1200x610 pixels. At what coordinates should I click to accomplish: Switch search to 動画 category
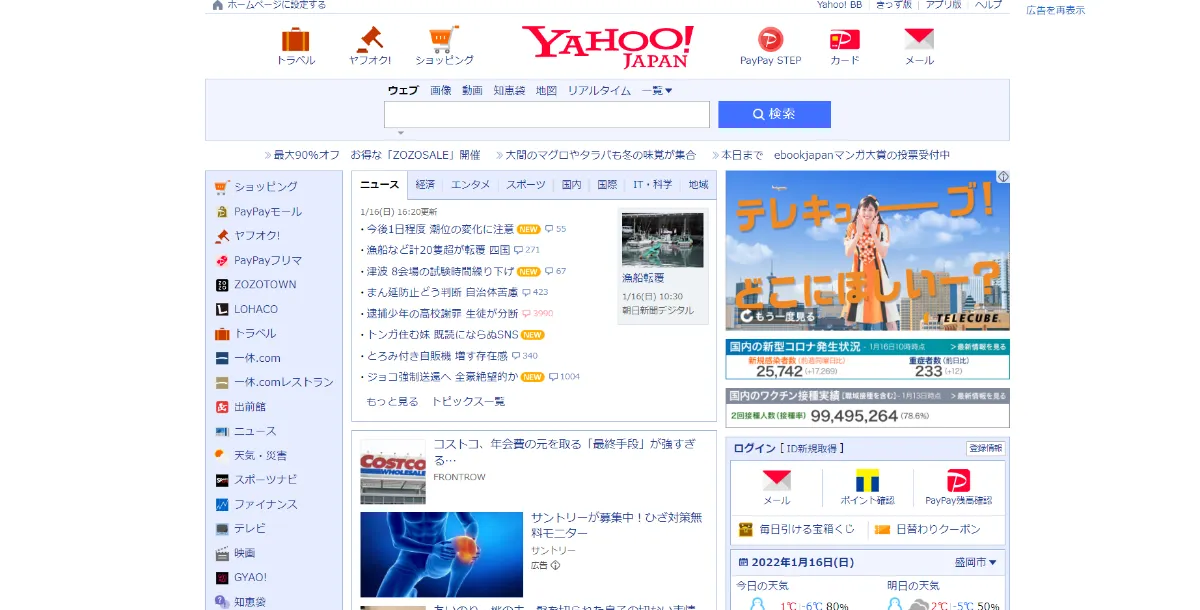tap(472, 90)
